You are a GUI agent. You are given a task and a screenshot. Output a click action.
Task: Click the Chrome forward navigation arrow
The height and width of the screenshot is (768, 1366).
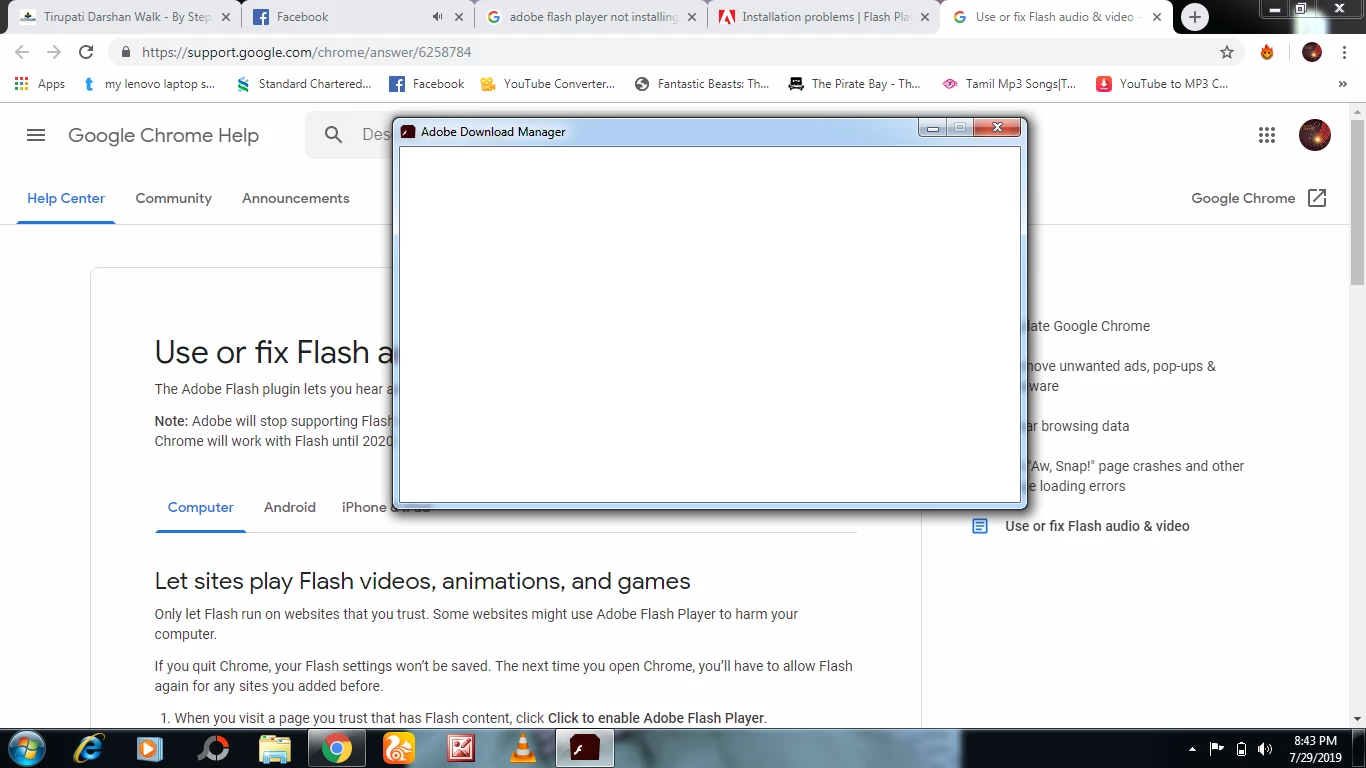[x=54, y=52]
